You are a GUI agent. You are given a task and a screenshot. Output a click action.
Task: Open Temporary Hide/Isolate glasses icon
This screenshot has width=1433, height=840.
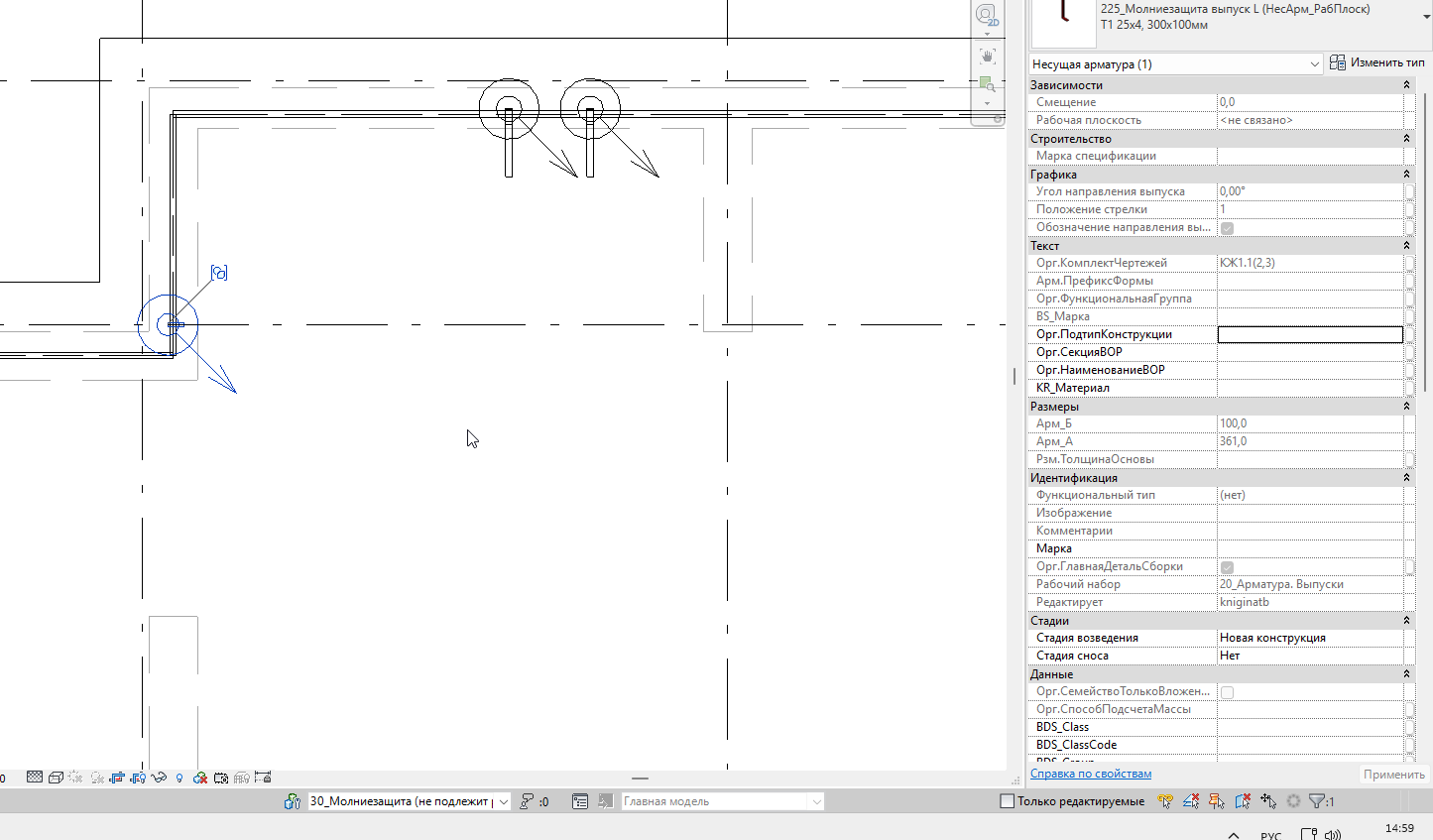[x=159, y=778]
